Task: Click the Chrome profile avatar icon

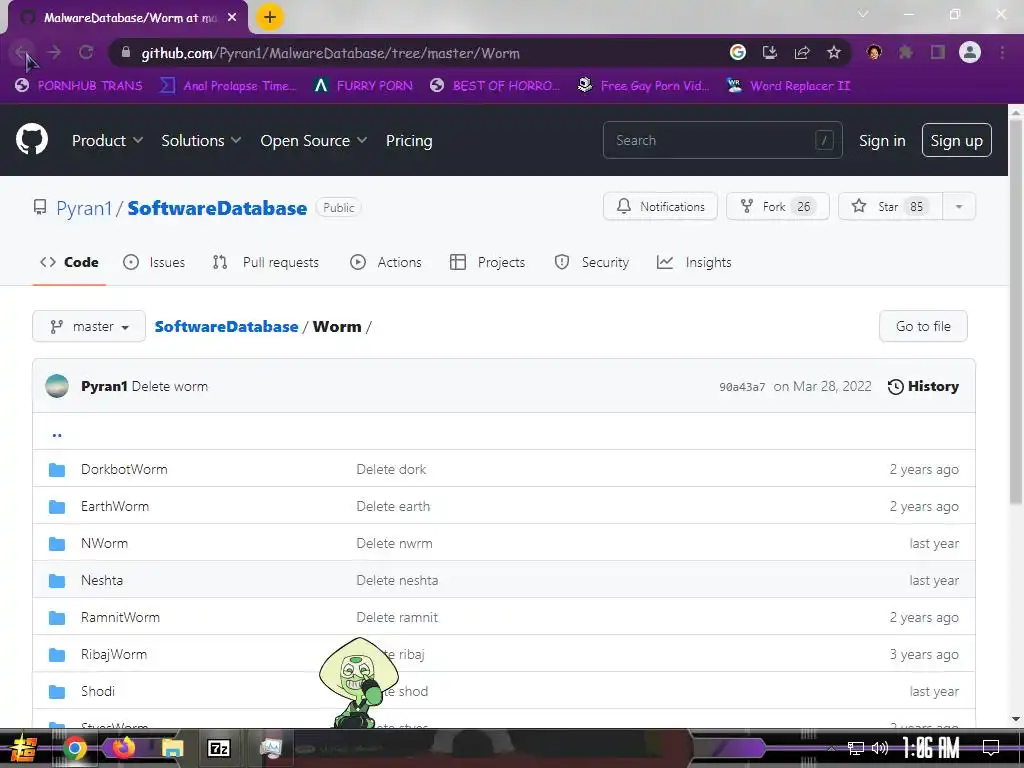Action: (970, 52)
